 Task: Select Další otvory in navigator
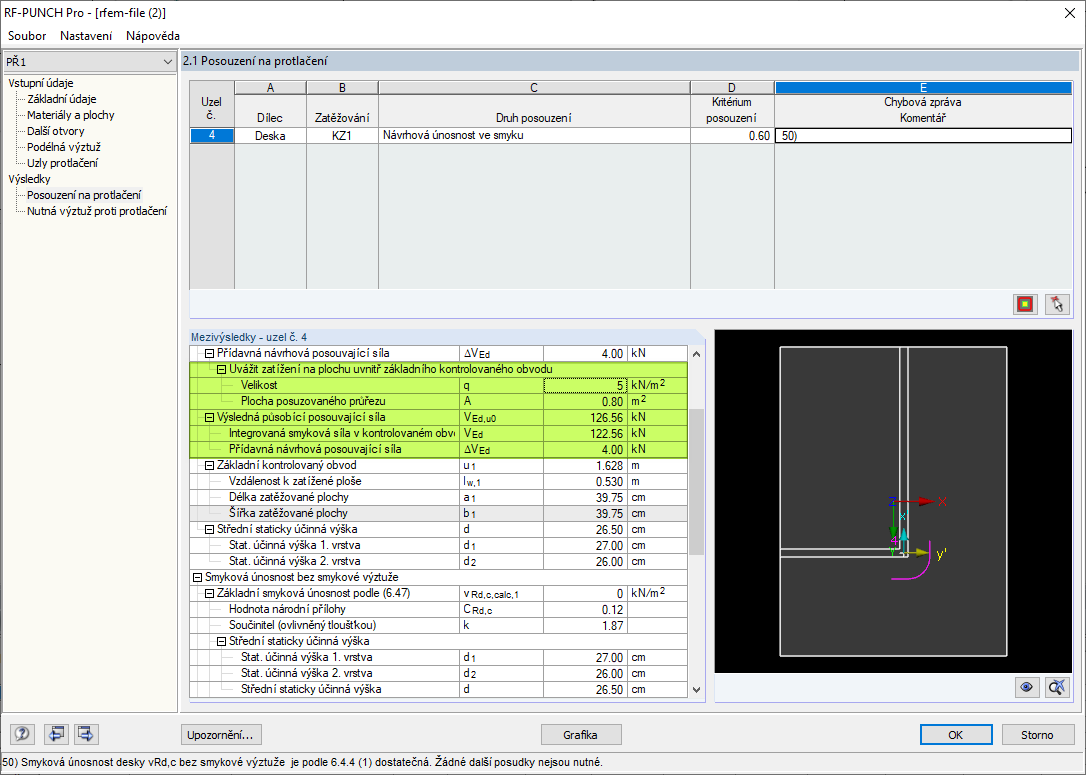click(55, 131)
